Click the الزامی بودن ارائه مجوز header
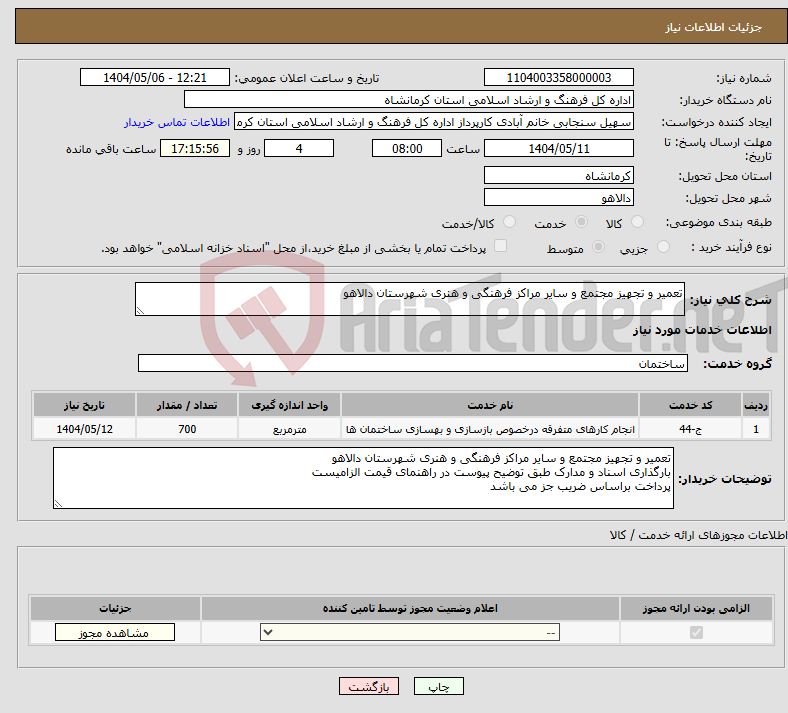This screenshot has height=713, width=788. point(696,608)
